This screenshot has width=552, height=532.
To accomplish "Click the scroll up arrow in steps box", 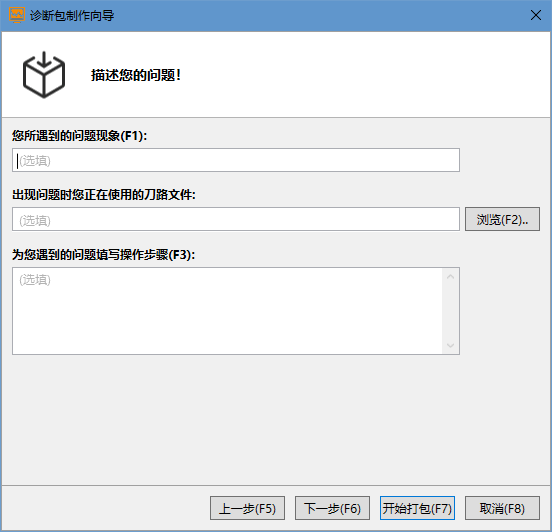I will [x=450, y=277].
